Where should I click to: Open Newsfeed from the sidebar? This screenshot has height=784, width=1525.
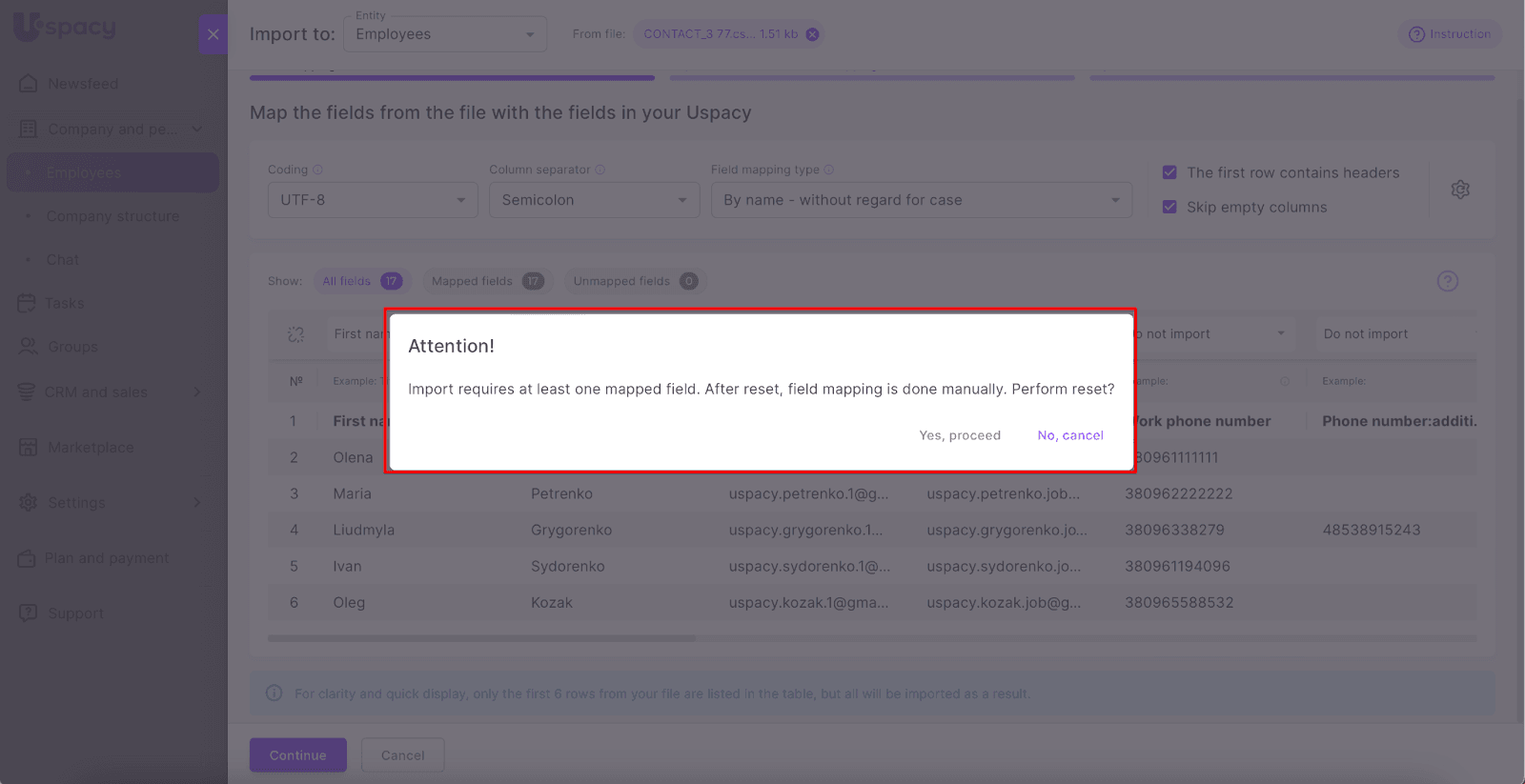click(83, 84)
